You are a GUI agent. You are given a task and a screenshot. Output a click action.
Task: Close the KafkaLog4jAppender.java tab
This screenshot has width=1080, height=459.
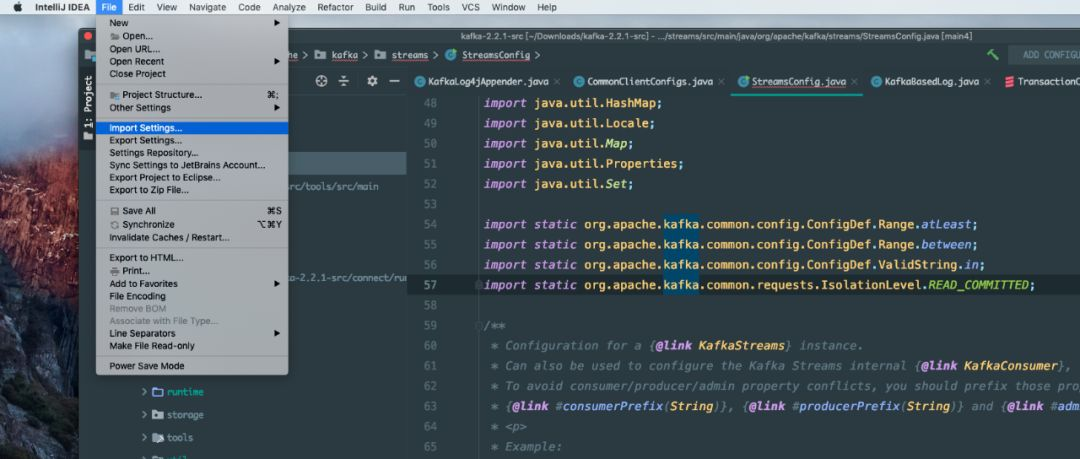coord(557,82)
